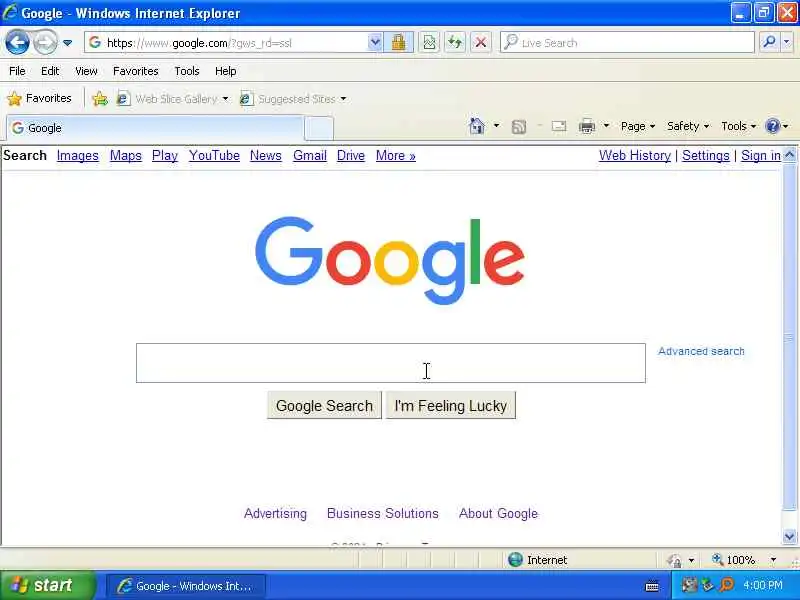Click the Advanced search link
Screen dimensions: 800x600
pyautogui.click(x=701, y=351)
